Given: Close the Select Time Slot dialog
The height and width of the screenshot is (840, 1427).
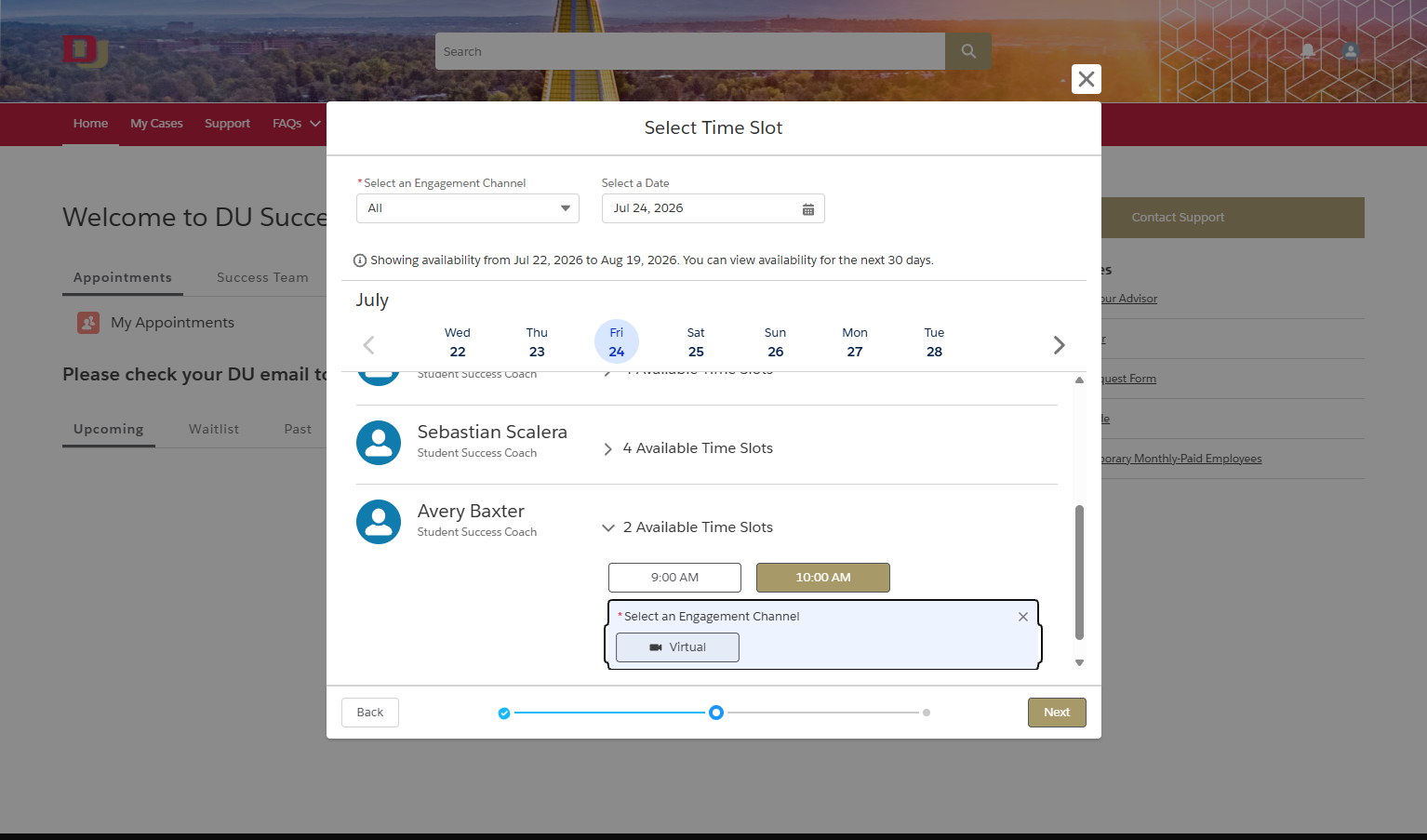Looking at the screenshot, I should coord(1086,79).
